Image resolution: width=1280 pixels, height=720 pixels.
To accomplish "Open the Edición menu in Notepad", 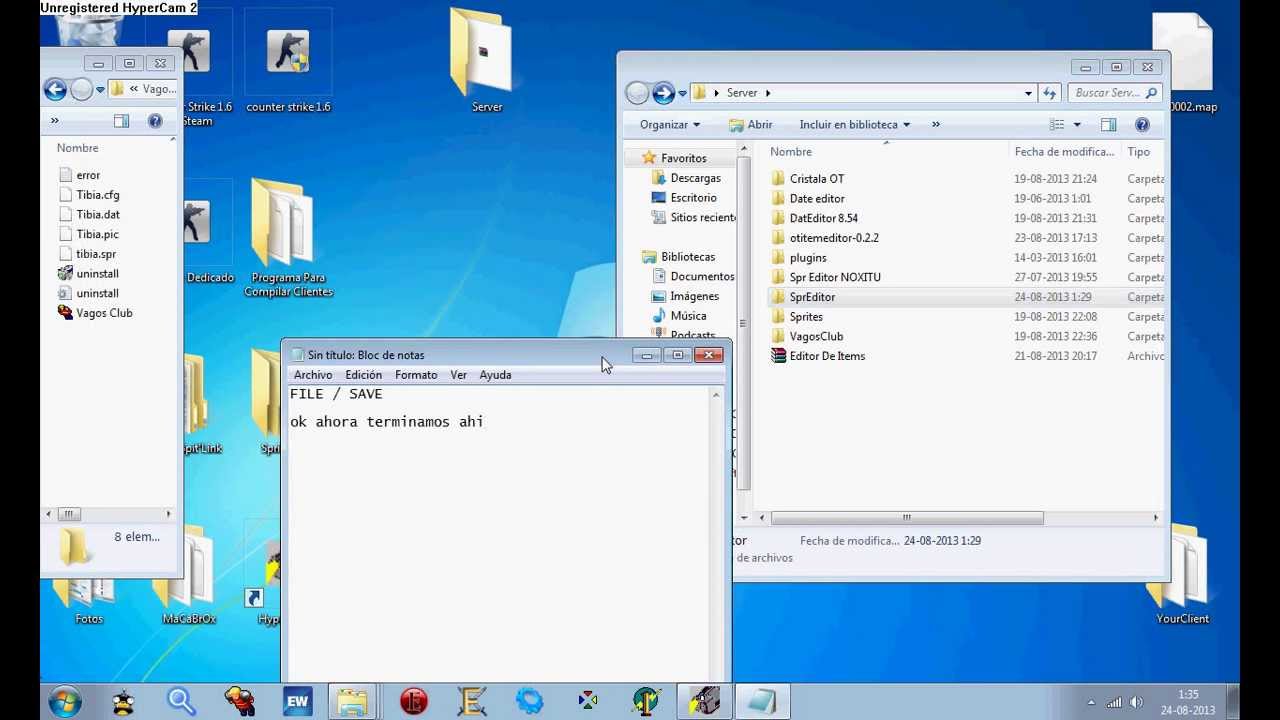I will click(x=364, y=375).
